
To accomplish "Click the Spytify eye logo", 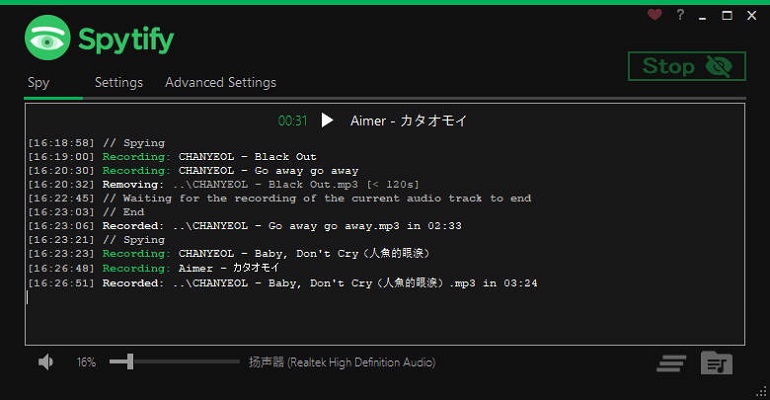I will [47, 38].
